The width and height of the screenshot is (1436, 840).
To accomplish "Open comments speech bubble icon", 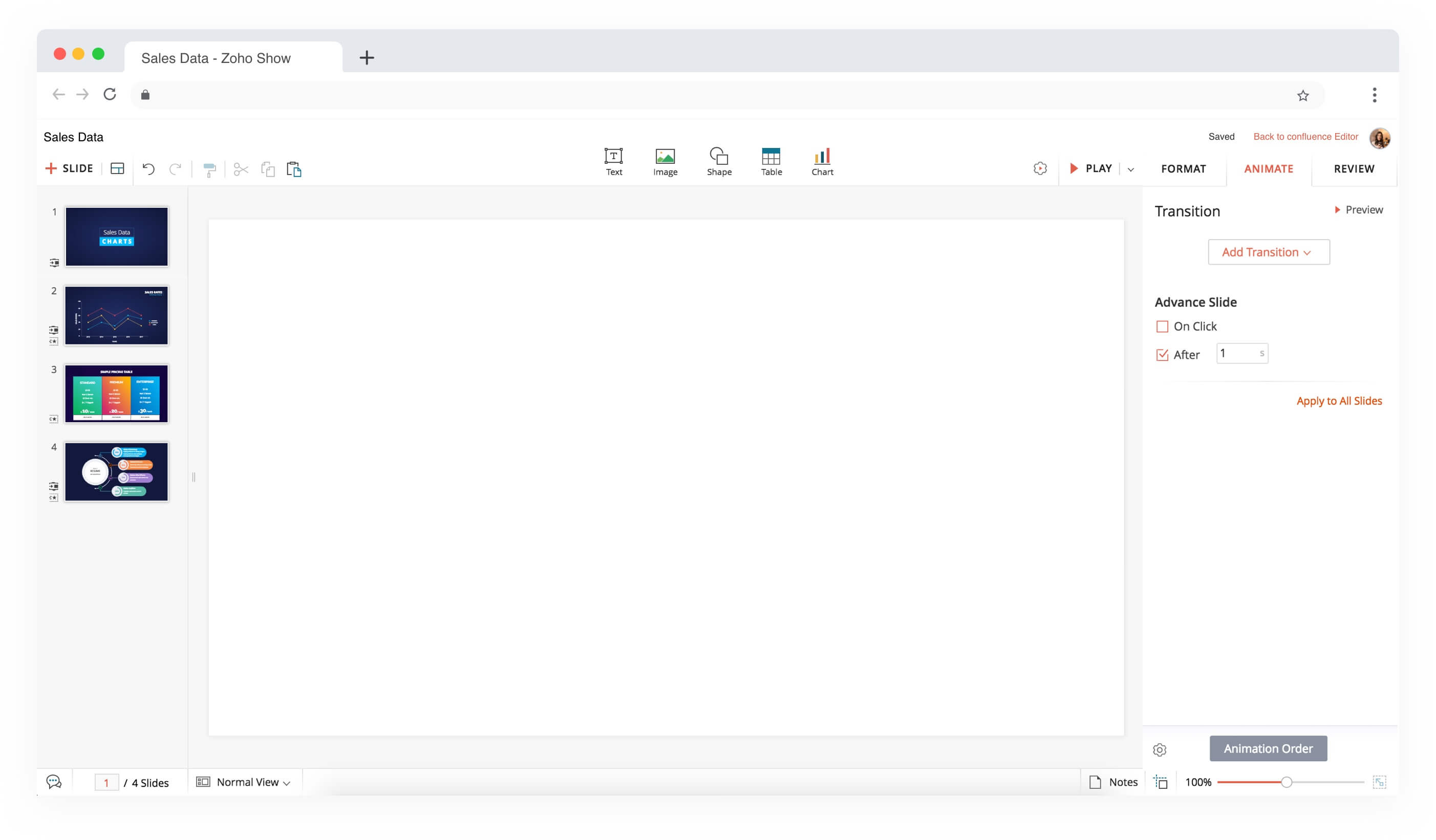I will coord(54,781).
